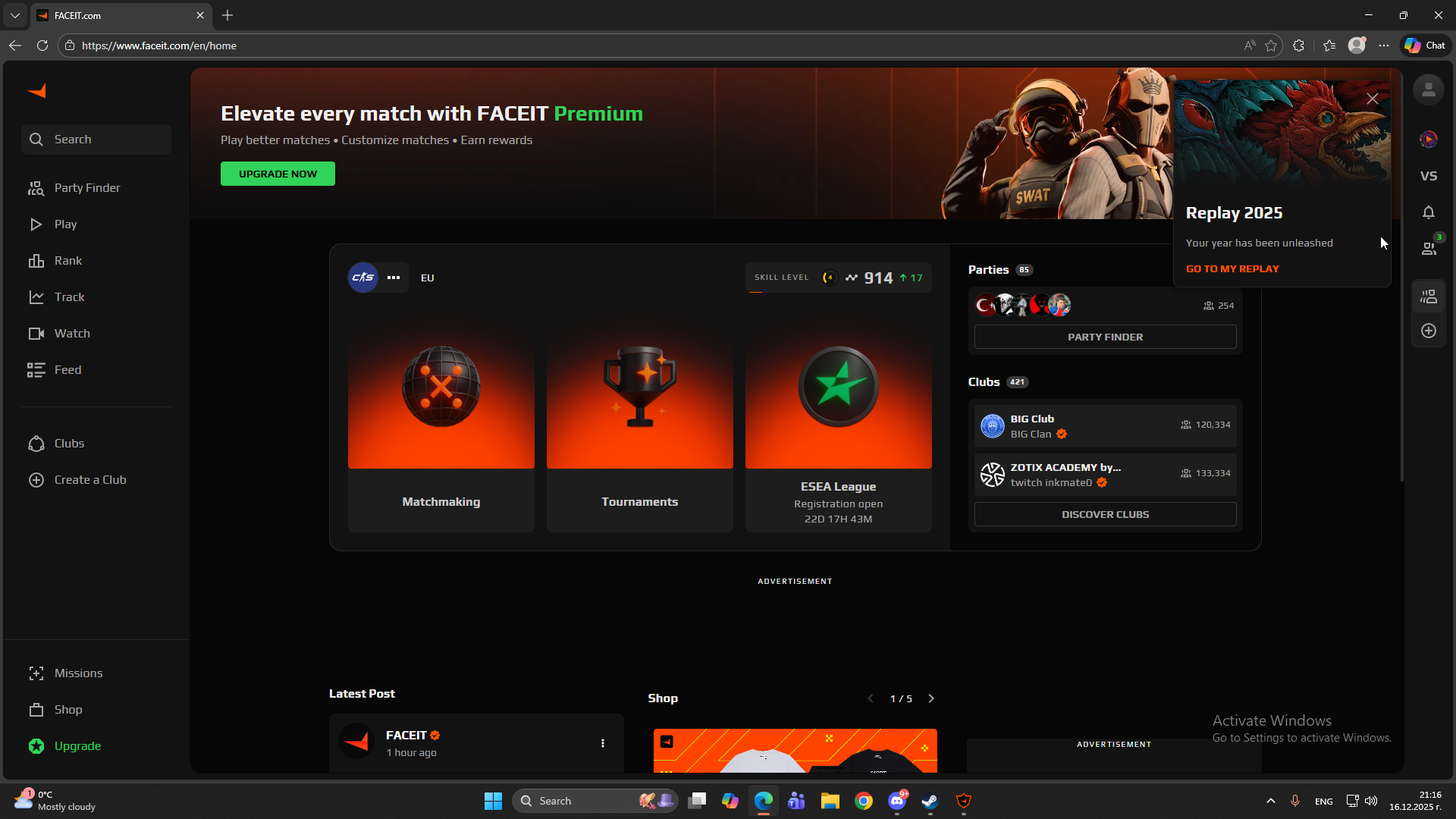
Task: Select the CS2 game icon
Action: pos(363,278)
